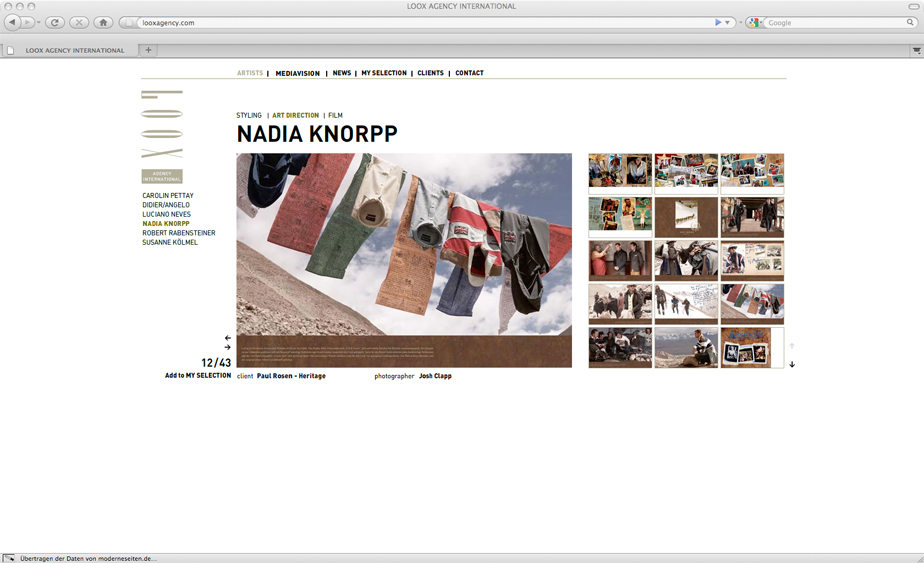Click the browser home button
Image resolution: width=924 pixels, height=563 pixels.
[103, 22]
